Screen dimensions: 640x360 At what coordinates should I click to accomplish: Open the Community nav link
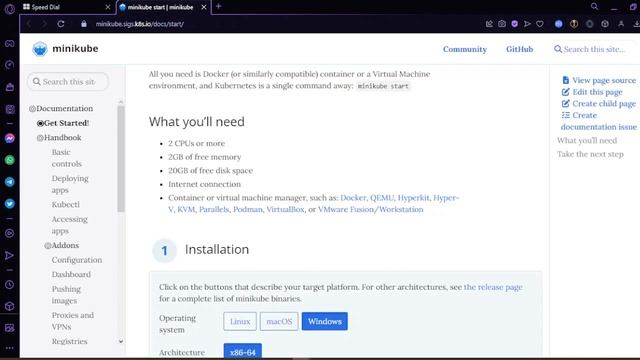[x=465, y=49]
